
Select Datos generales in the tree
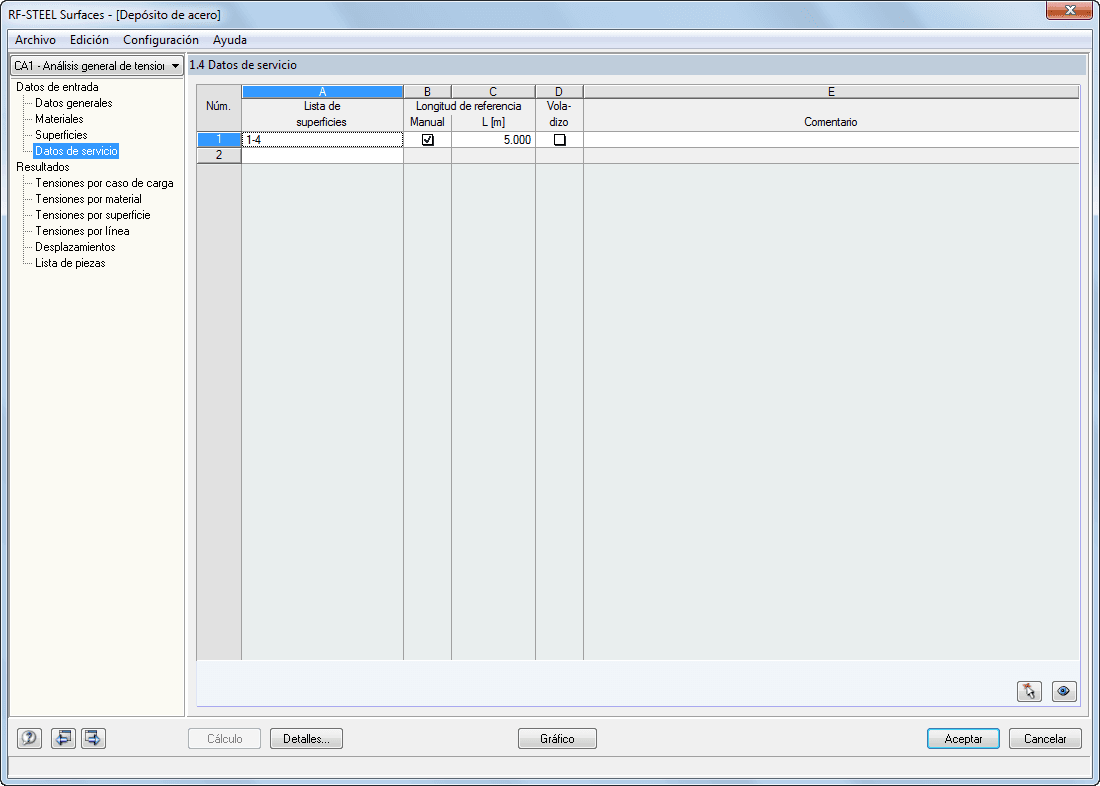[74, 103]
